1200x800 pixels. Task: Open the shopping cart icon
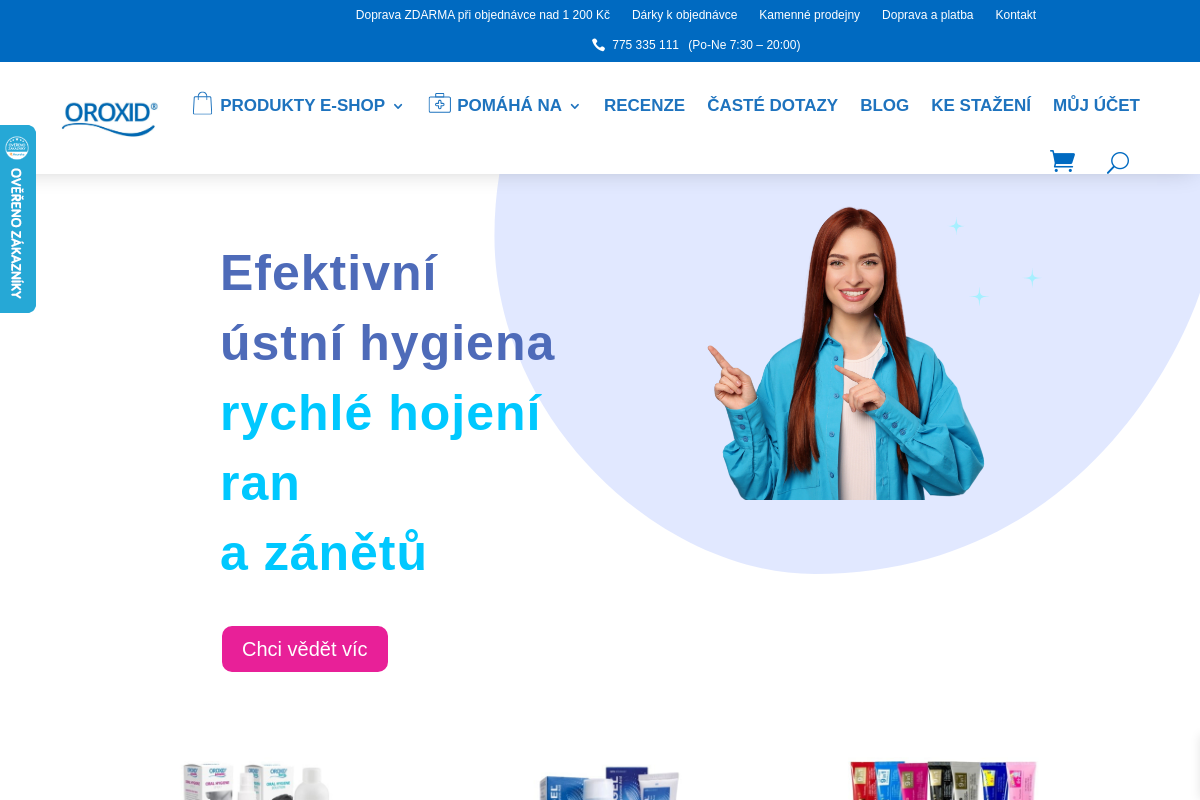(1062, 161)
